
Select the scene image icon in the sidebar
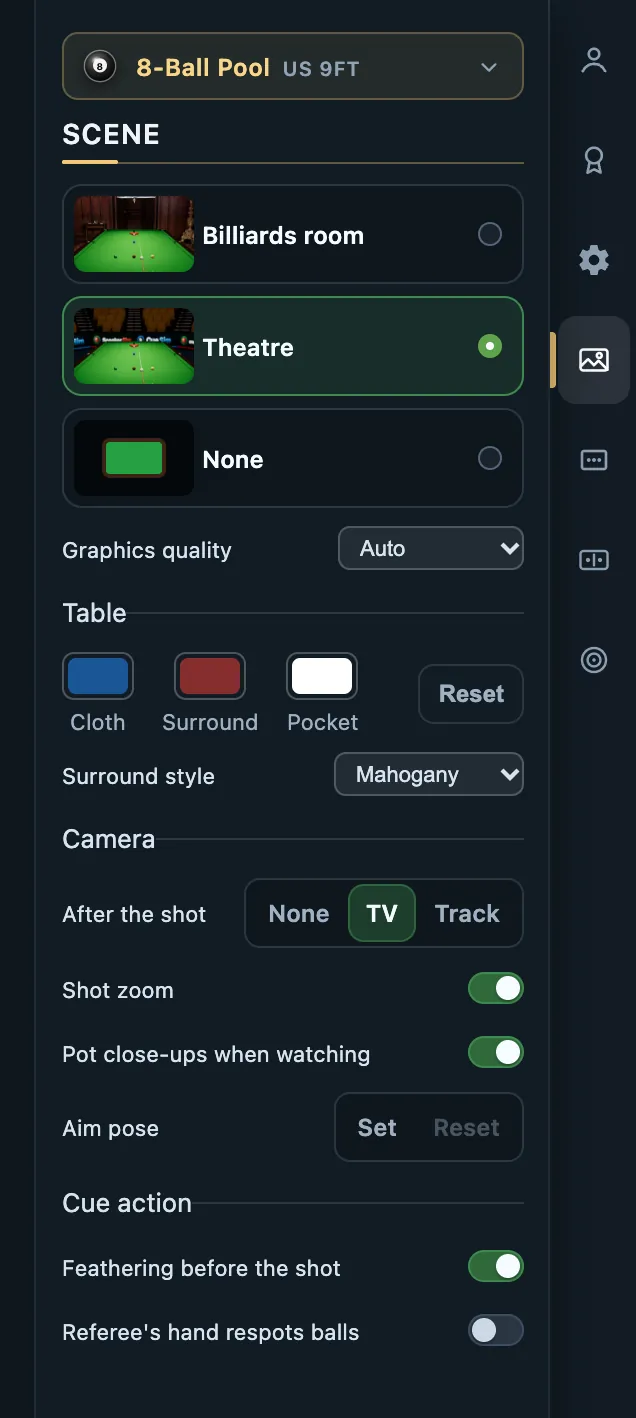click(594, 360)
